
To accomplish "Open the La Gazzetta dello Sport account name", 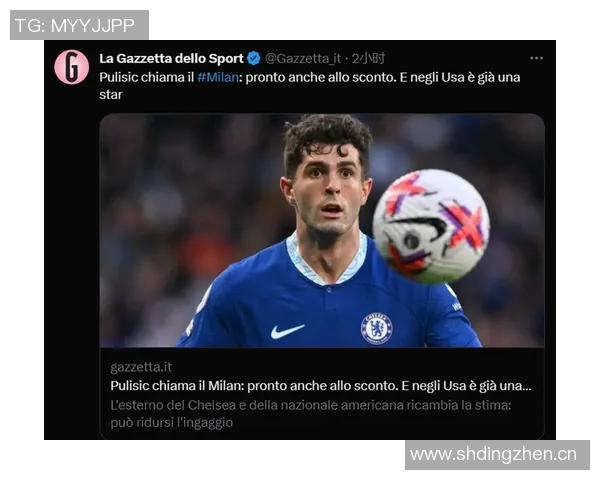I will pos(171,59).
